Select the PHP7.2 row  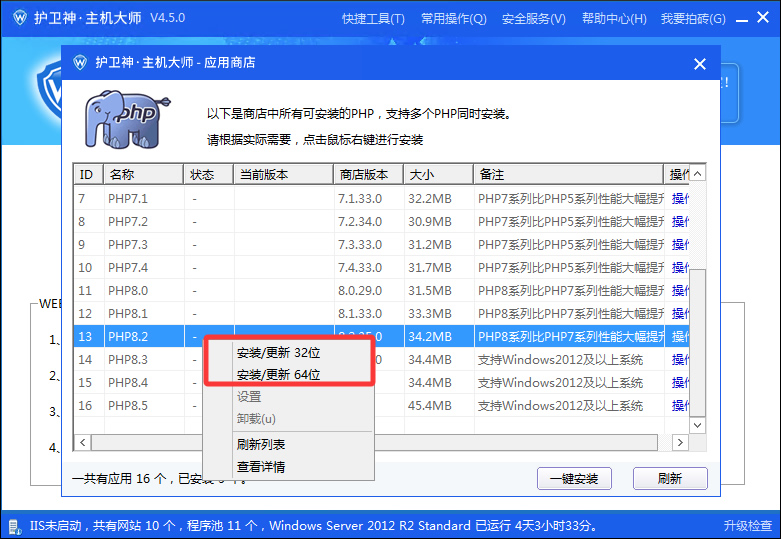coord(382,222)
